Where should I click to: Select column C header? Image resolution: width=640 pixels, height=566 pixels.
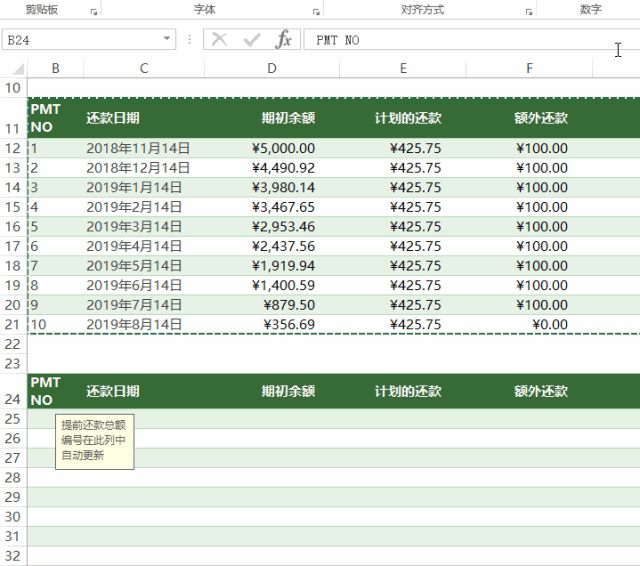click(144, 68)
